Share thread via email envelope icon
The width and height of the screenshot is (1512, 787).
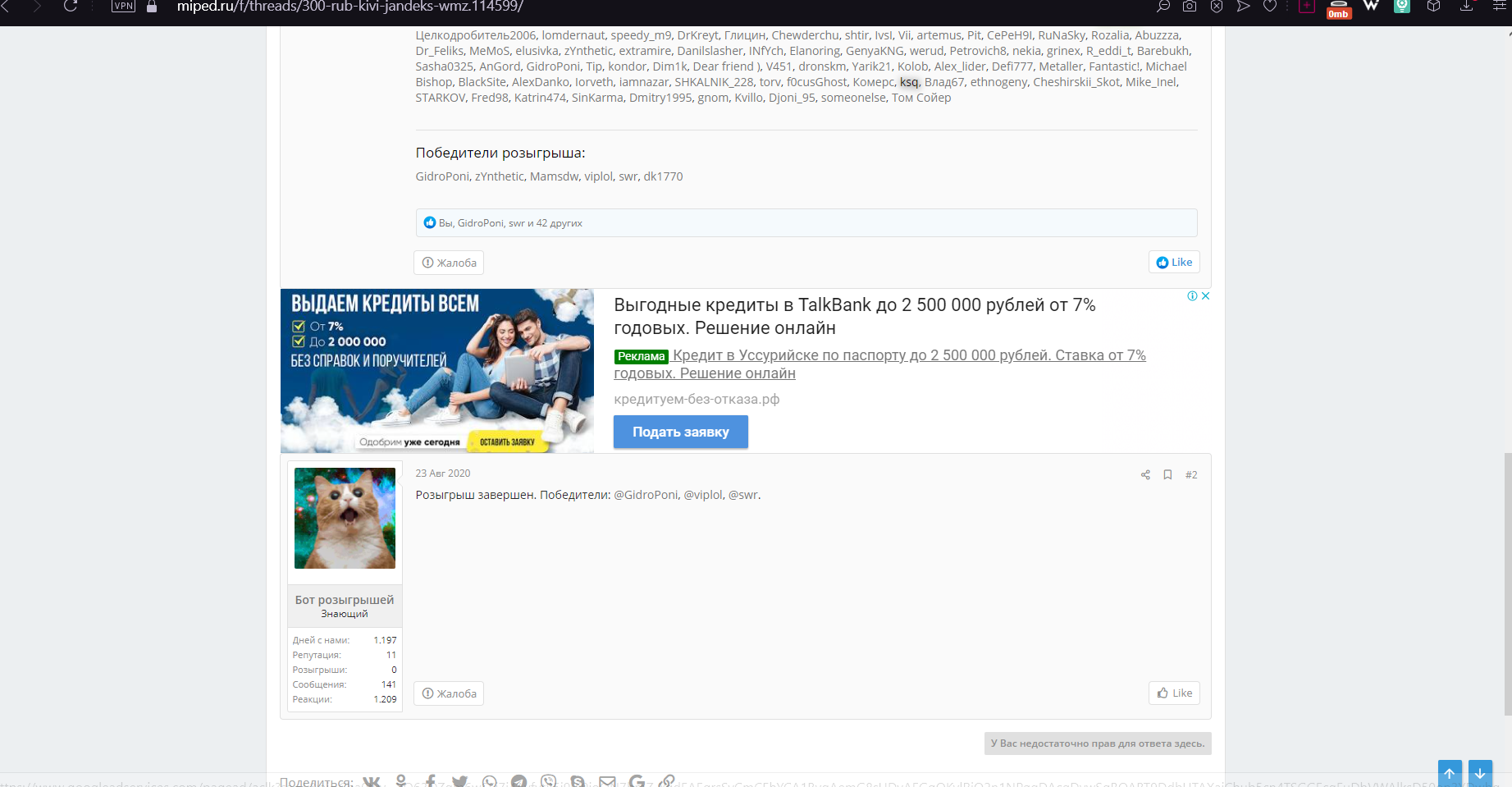pyautogui.click(x=607, y=781)
